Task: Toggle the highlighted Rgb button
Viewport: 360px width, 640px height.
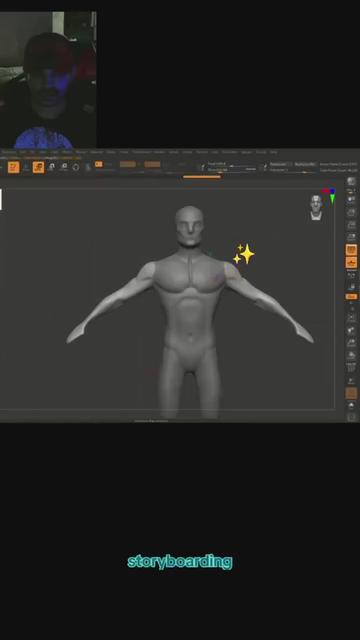Action: coord(128,164)
